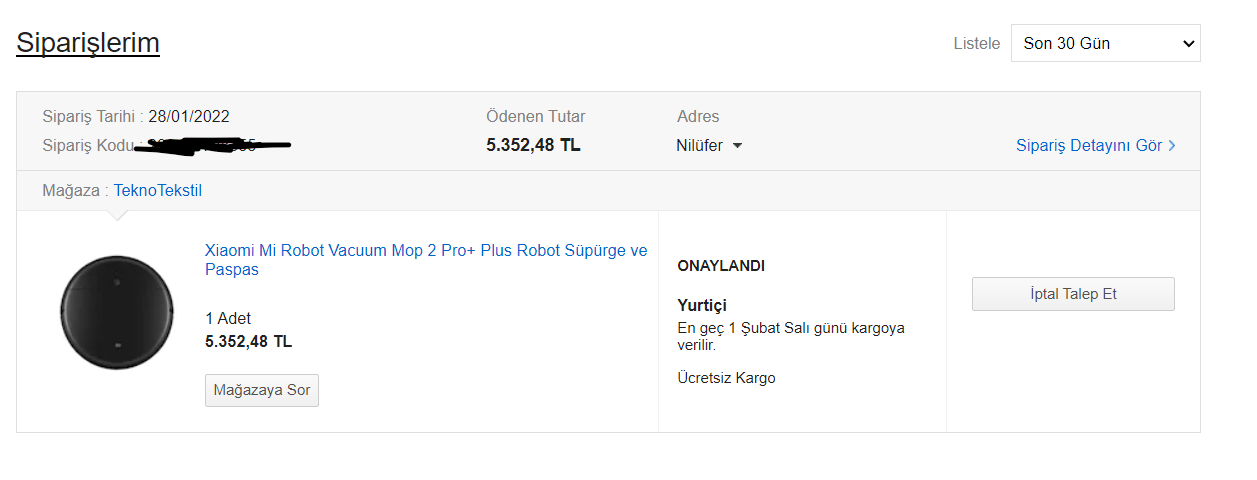Click the Listele label

pos(976,43)
